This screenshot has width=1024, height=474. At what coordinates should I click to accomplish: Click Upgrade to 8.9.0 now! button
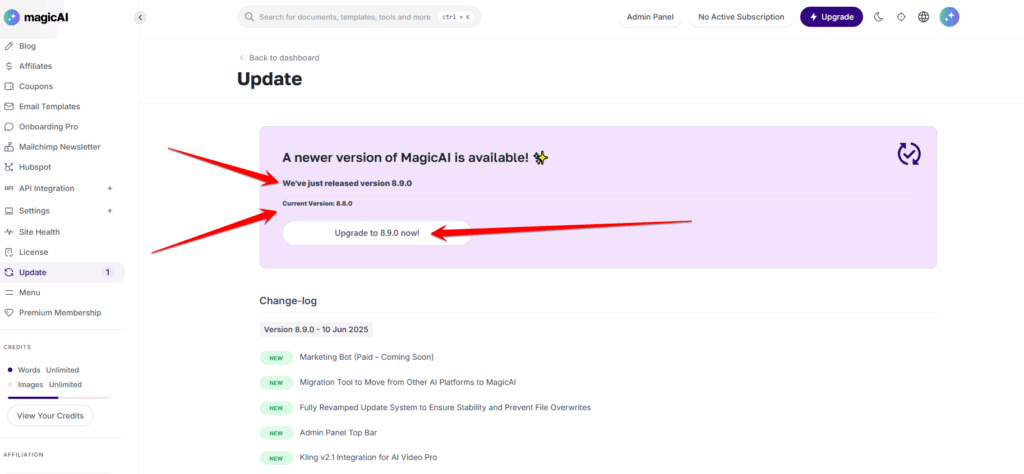pyautogui.click(x=377, y=233)
